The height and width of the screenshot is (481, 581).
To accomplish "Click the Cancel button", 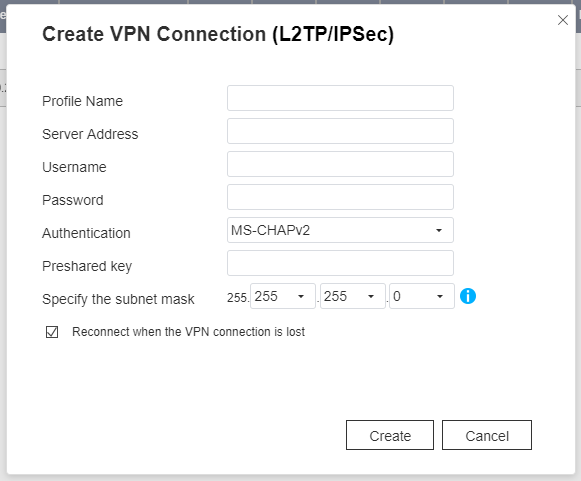I will tap(487, 435).
